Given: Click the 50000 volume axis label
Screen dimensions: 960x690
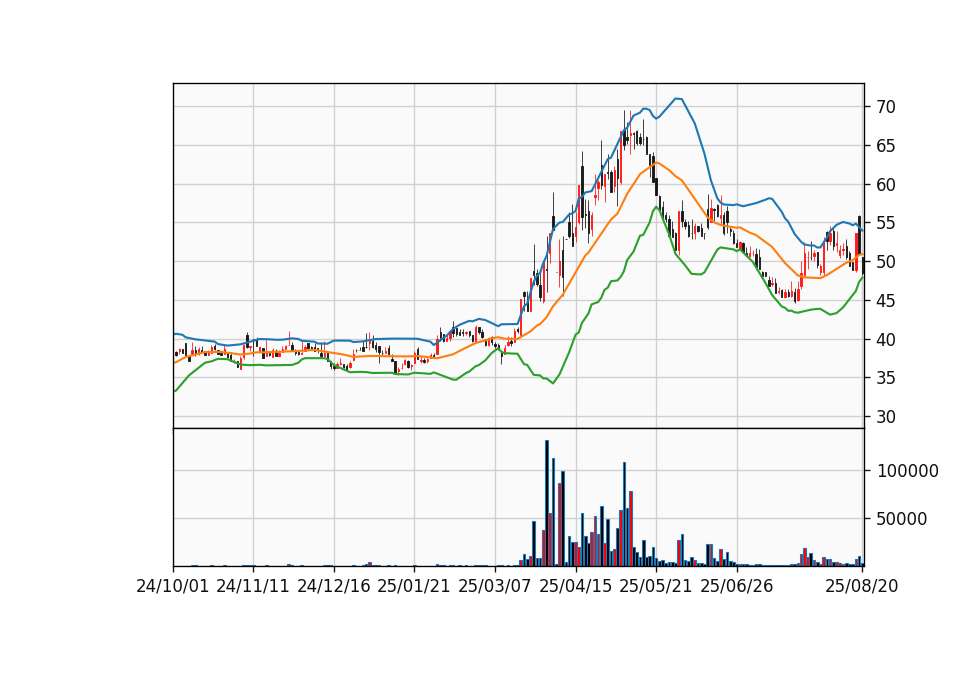Looking at the screenshot, I should point(902,519).
